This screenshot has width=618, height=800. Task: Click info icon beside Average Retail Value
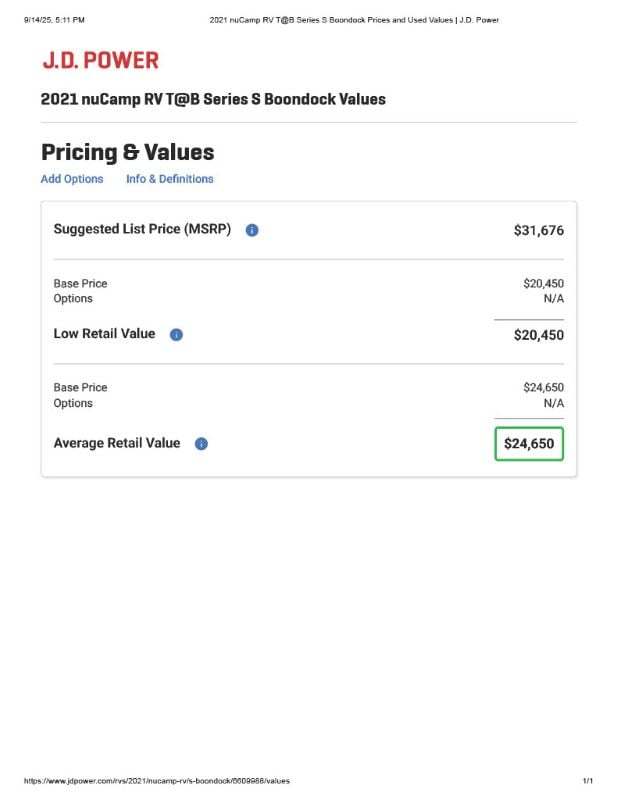tap(202, 444)
